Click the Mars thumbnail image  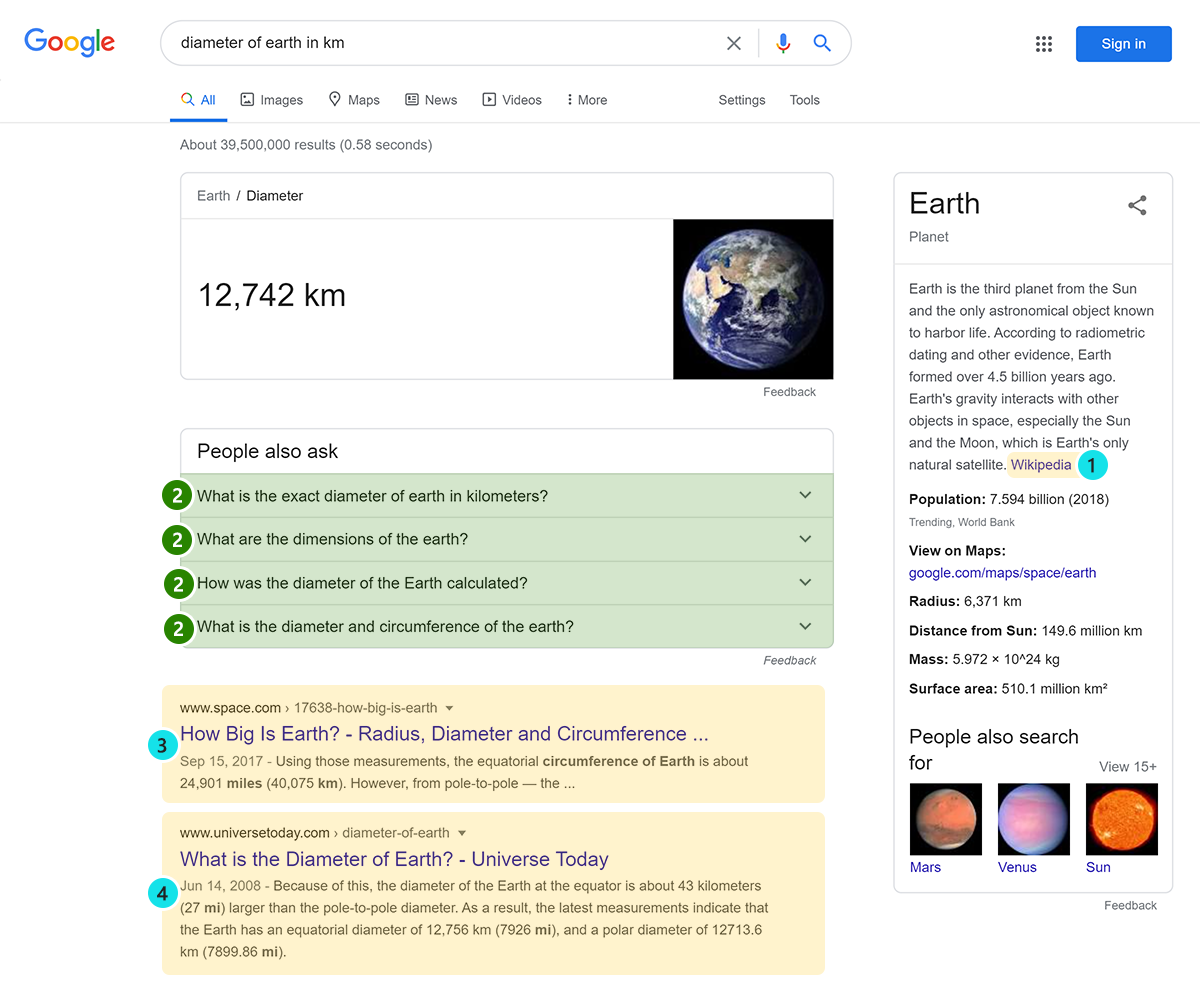pos(946,819)
